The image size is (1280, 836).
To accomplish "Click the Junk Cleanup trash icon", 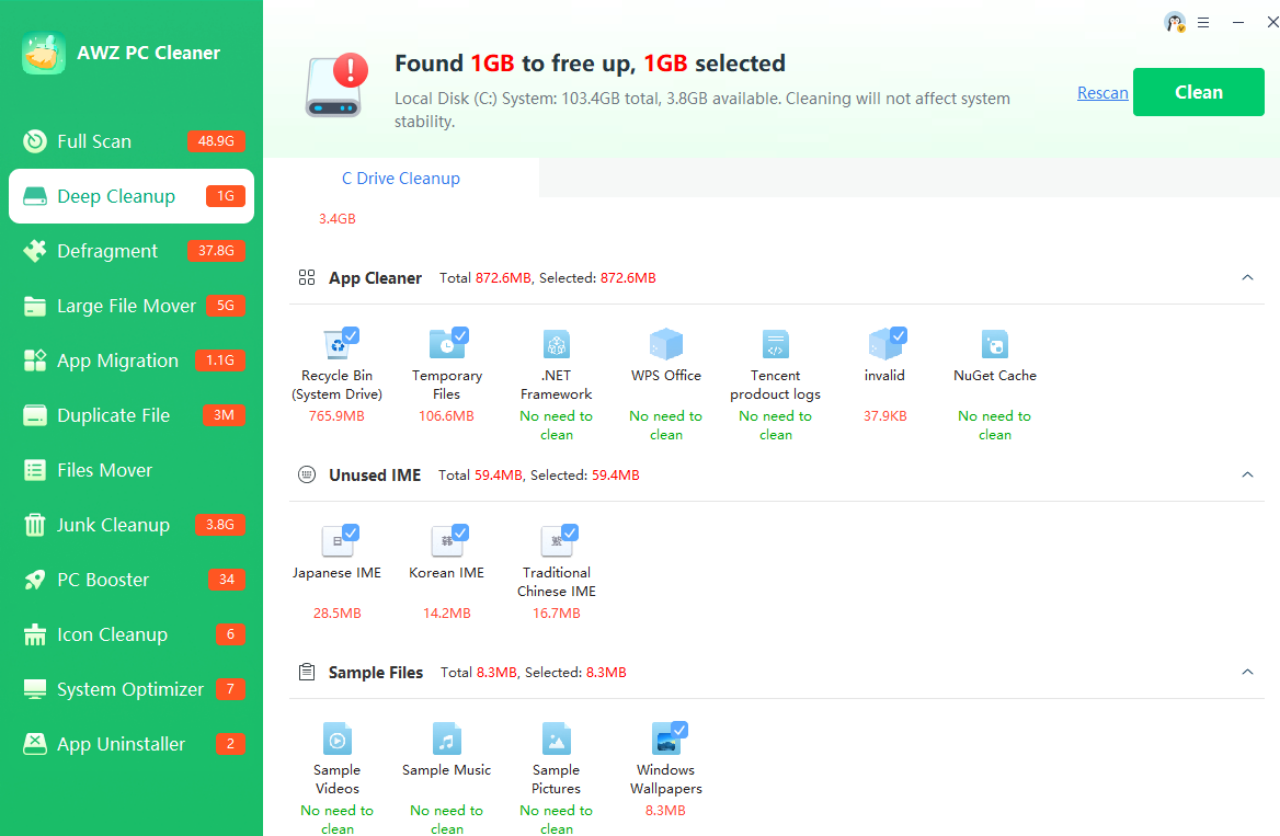I will 35,525.
